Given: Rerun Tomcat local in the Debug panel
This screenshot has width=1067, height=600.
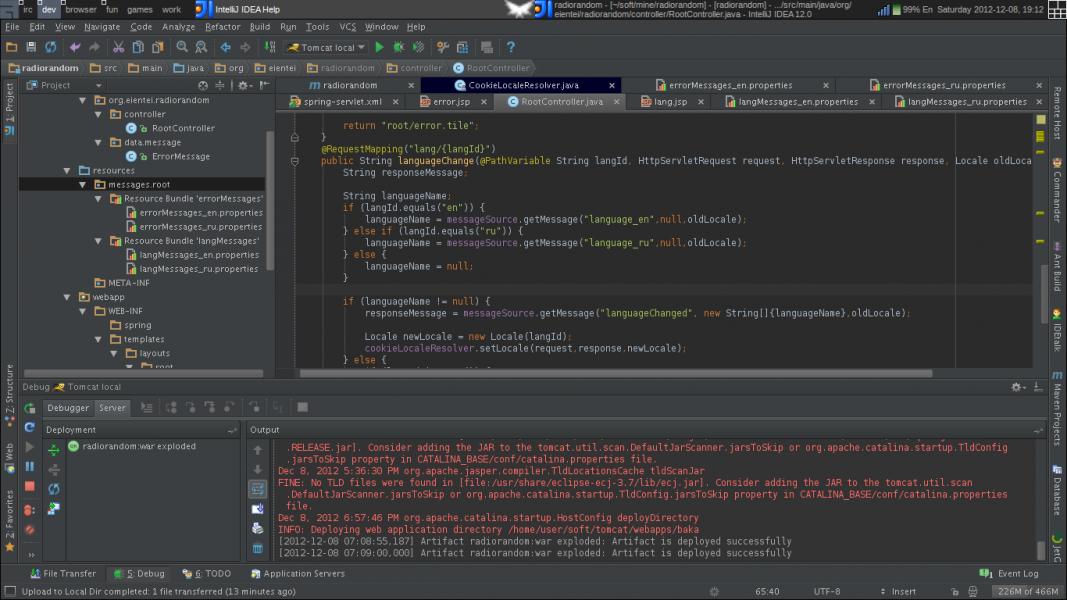Looking at the screenshot, I should [x=30, y=408].
